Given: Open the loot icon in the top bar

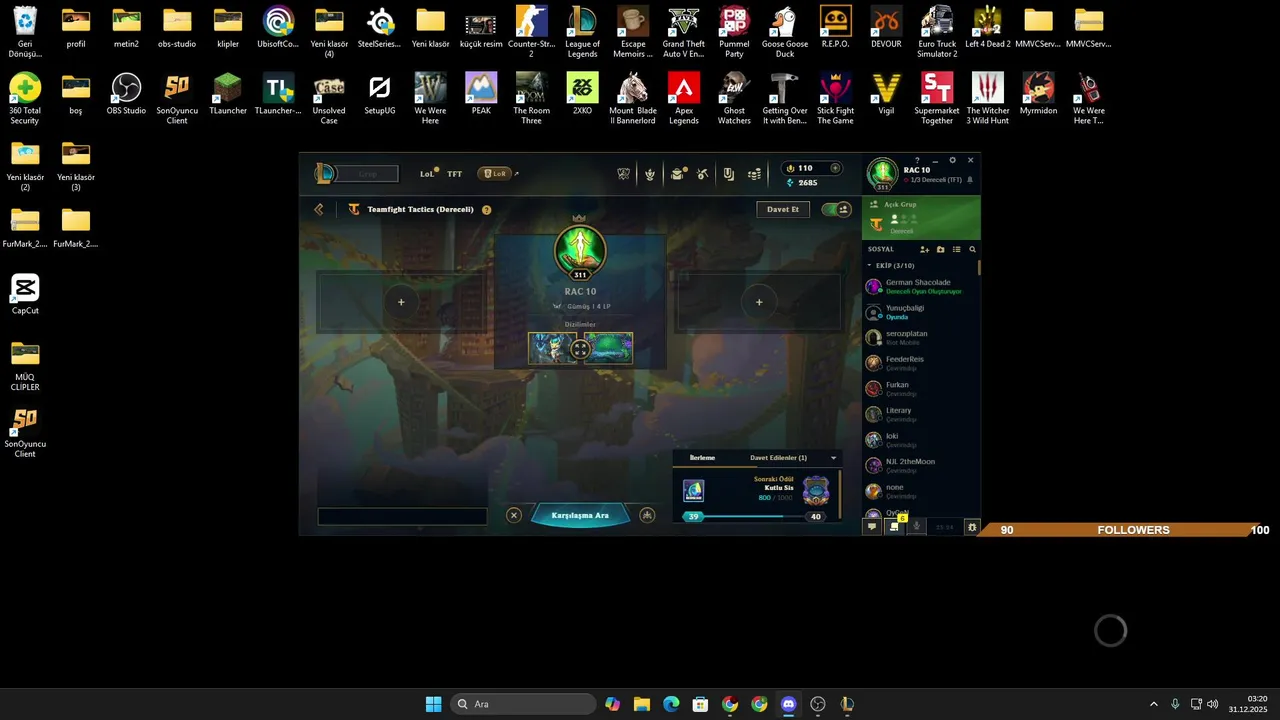Looking at the screenshot, I should [729, 174].
